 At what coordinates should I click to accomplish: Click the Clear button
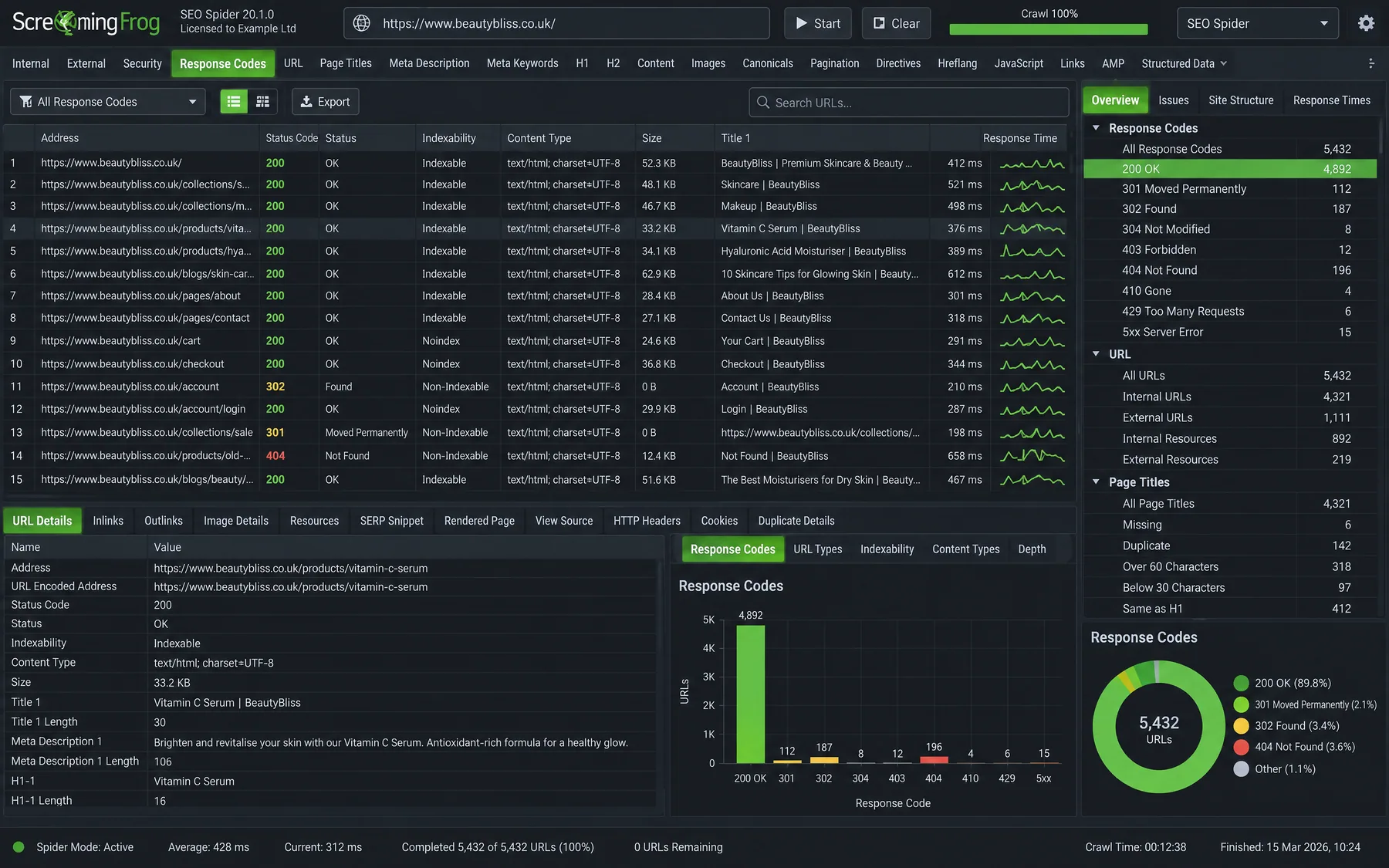896,23
